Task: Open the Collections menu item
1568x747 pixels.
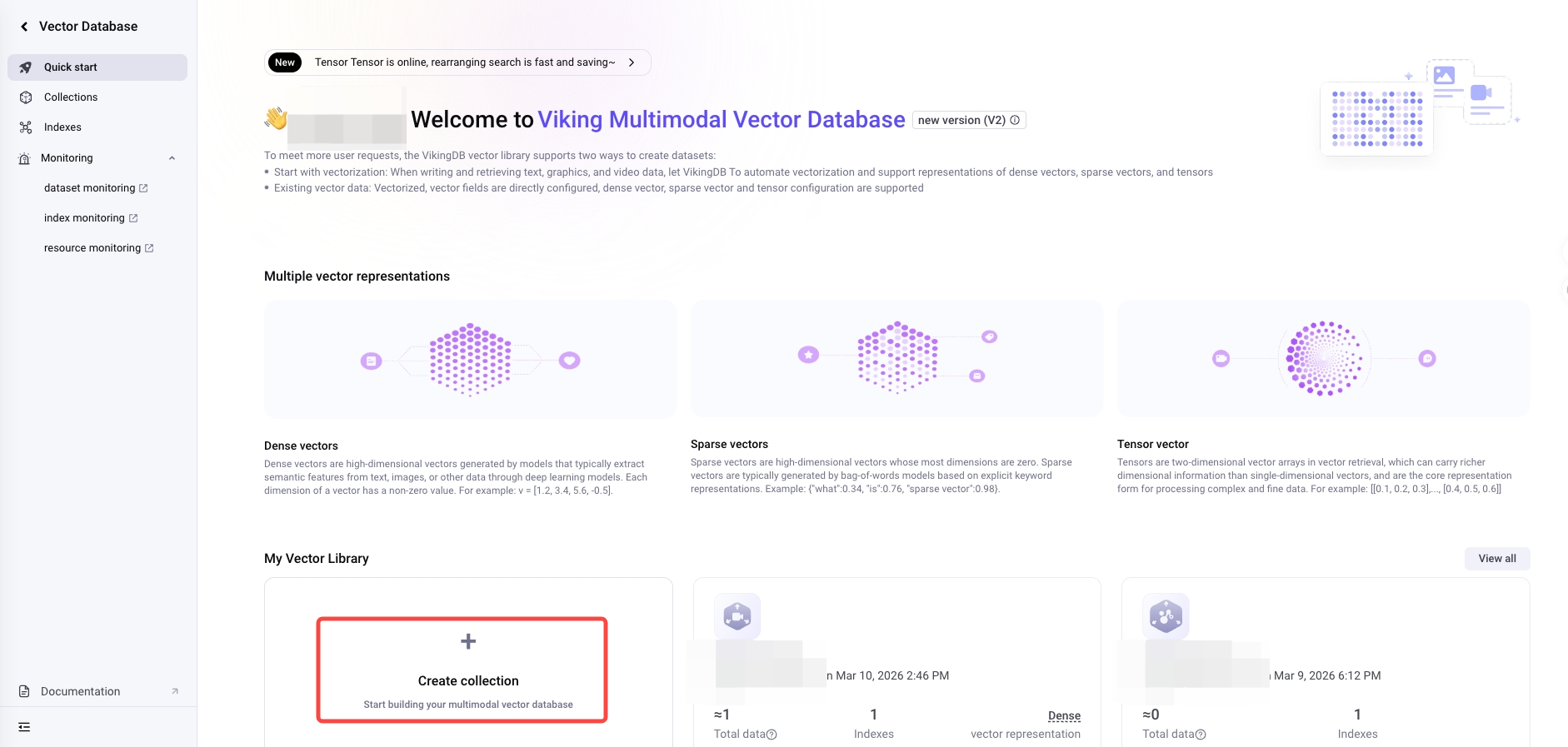Action: [x=71, y=97]
